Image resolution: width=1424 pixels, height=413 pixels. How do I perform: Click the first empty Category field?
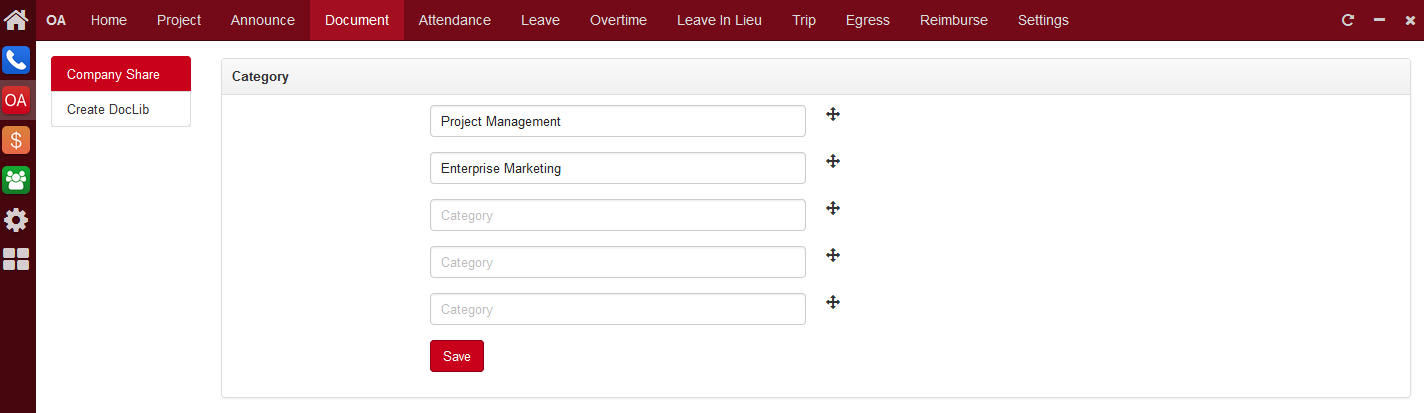(618, 215)
